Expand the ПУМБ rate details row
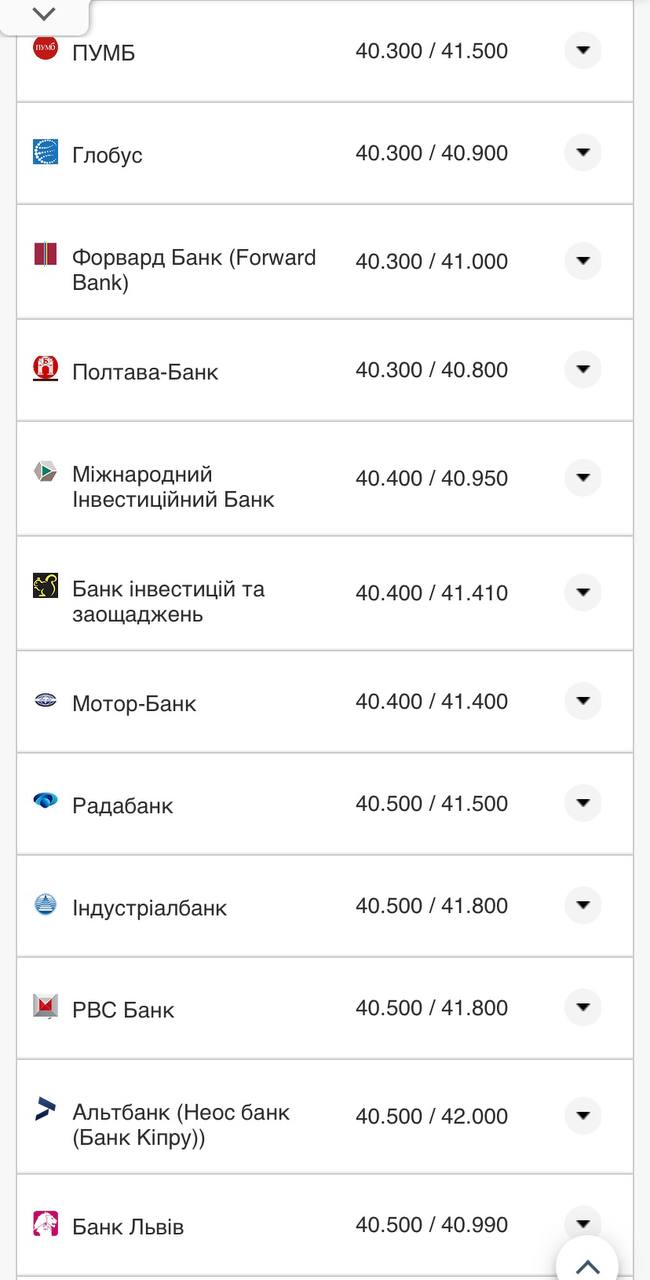 (x=583, y=51)
